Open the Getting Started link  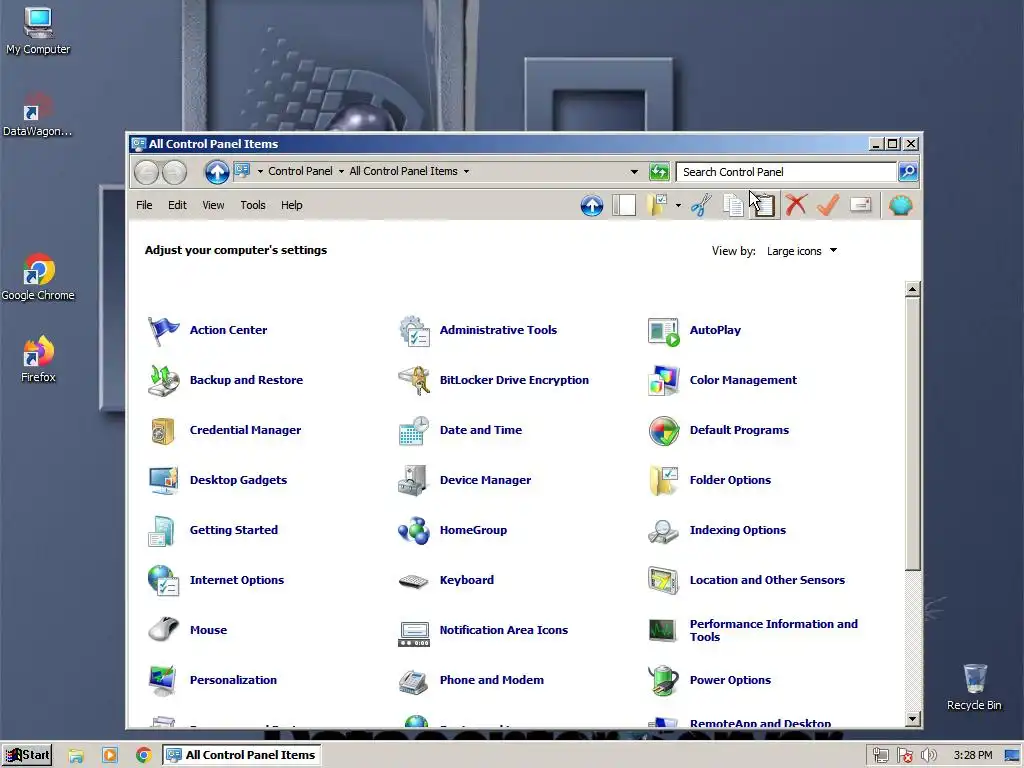pos(233,530)
